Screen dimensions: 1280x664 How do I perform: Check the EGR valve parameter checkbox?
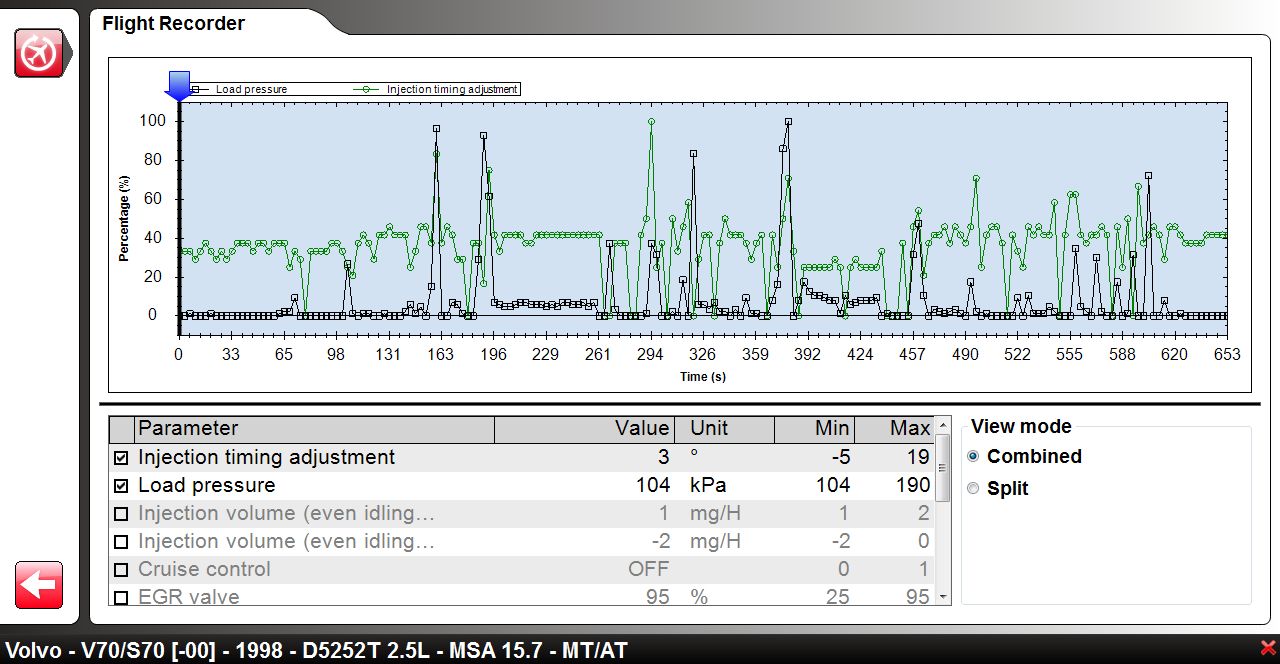[x=121, y=598]
